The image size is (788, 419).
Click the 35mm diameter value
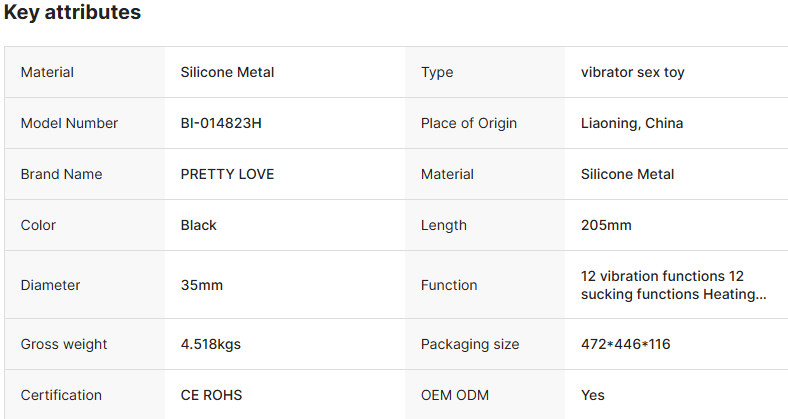click(201, 285)
